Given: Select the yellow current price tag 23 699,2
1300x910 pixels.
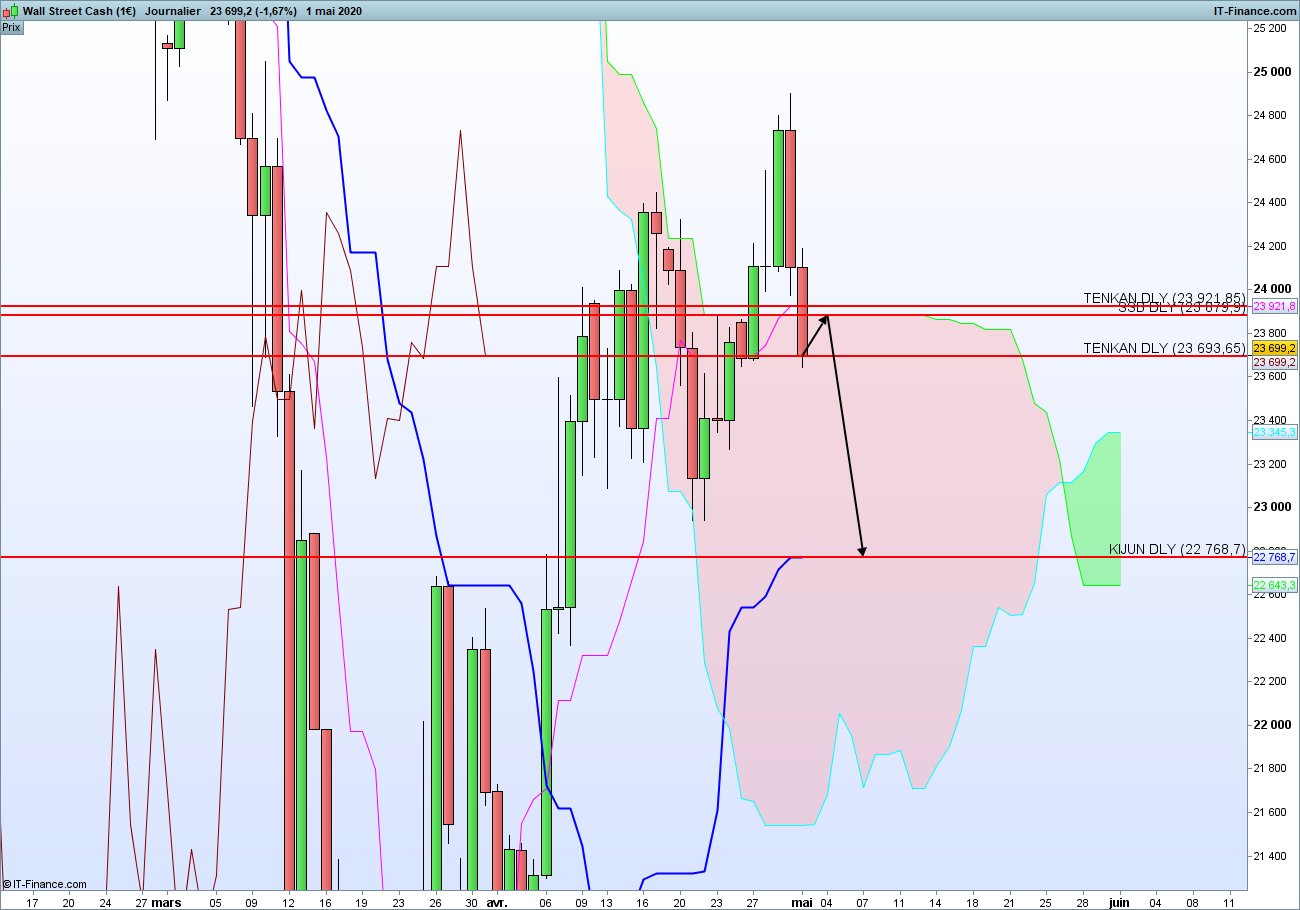Looking at the screenshot, I should coord(1275,348).
